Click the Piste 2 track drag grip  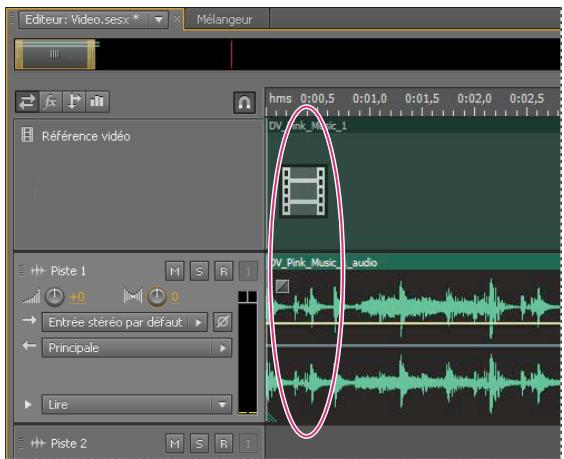coord(21,443)
